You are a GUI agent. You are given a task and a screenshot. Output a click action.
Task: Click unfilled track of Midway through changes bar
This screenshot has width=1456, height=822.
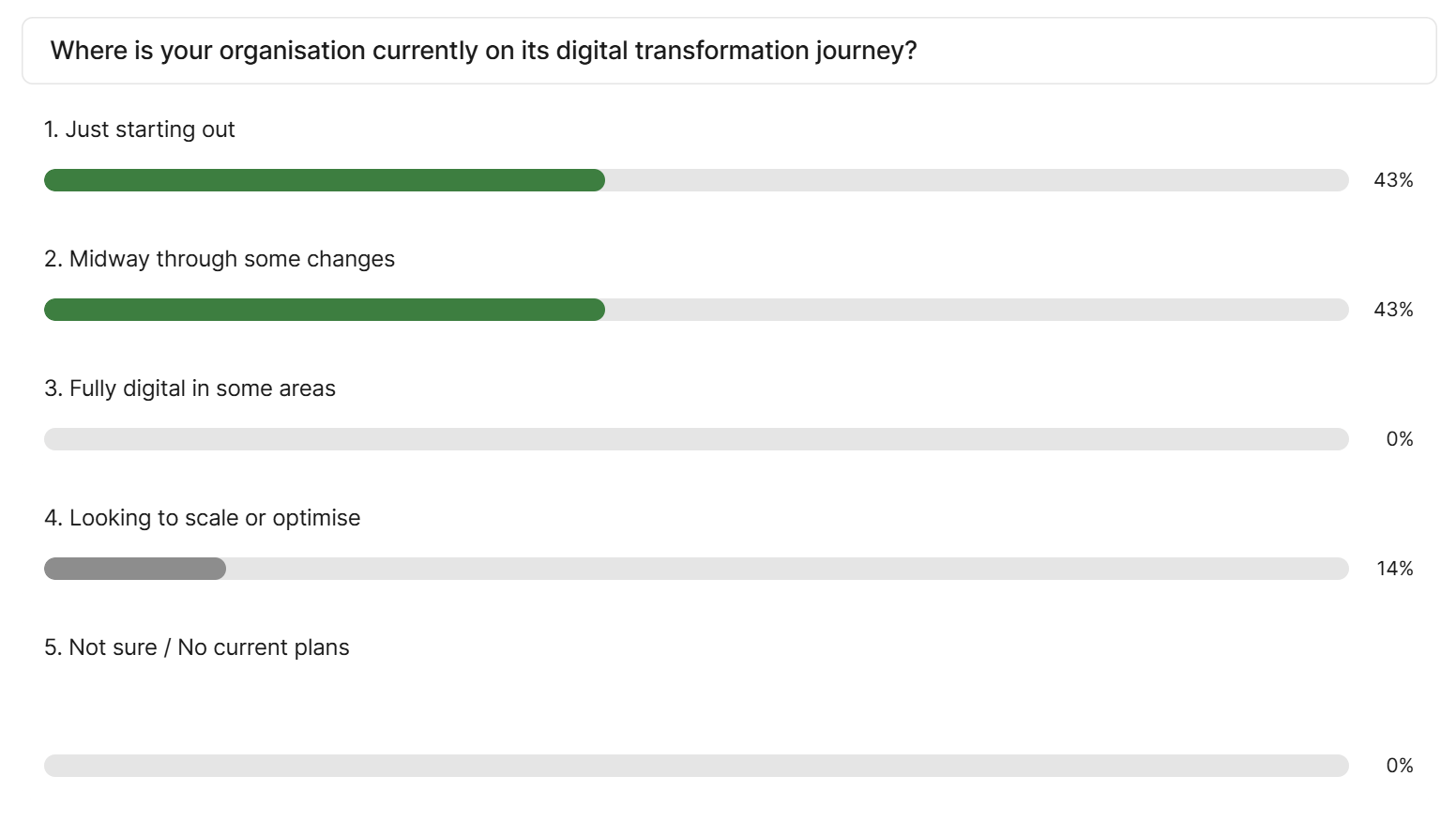point(977,310)
